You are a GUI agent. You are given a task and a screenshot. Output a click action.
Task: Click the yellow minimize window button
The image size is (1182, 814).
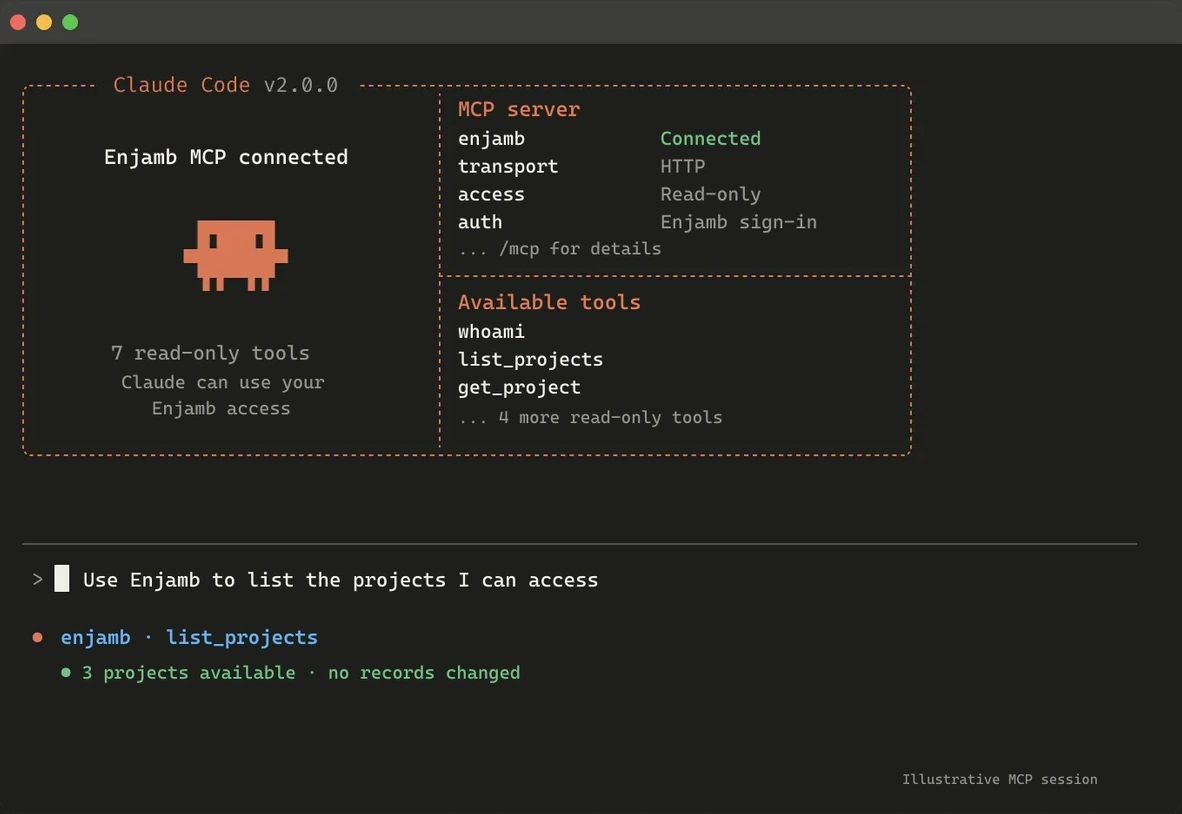point(44,23)
